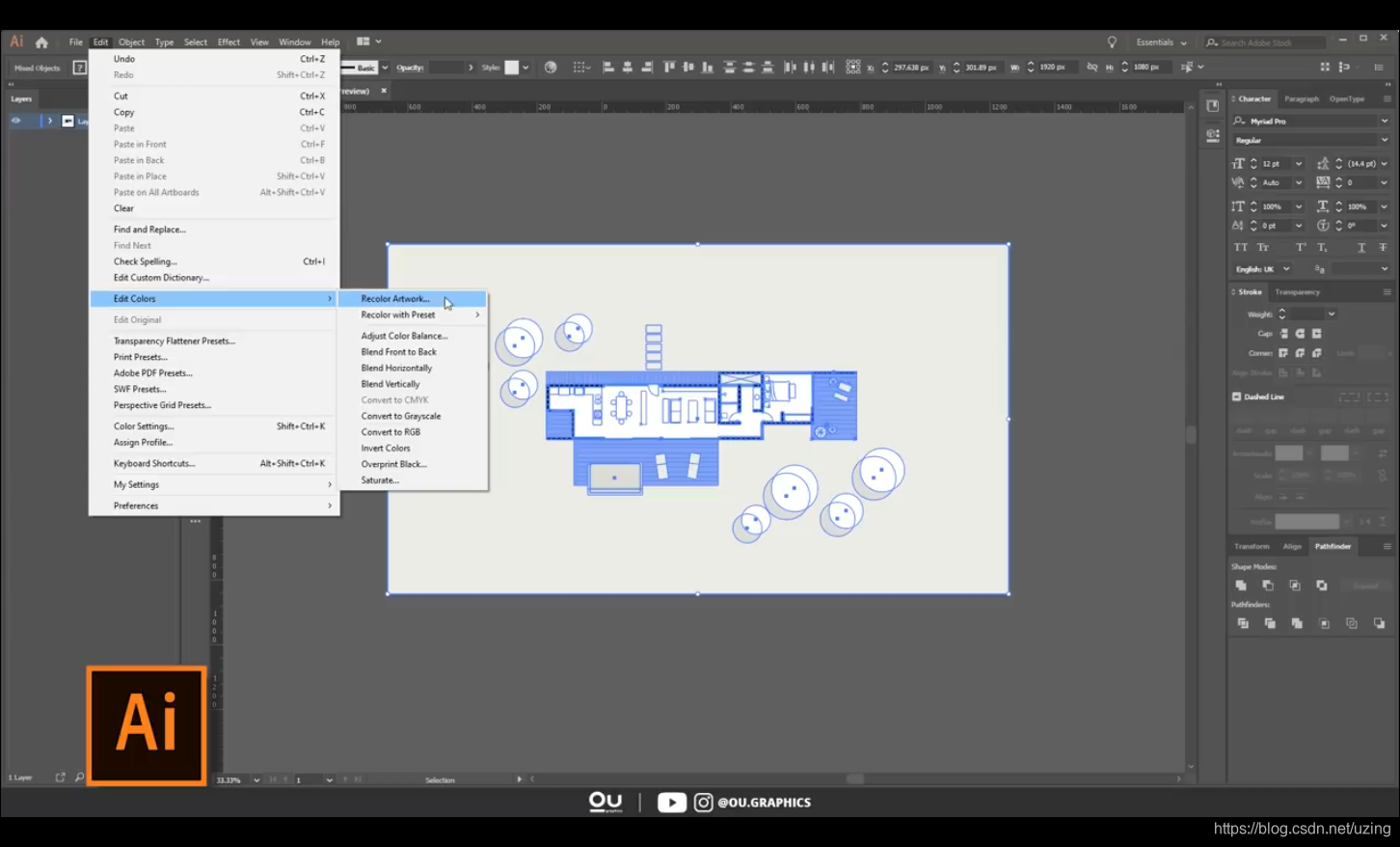The height and width of the screenshot is (847, 1400).
Task: Select the Miter Join corner icon
Action: [1283, 353]
